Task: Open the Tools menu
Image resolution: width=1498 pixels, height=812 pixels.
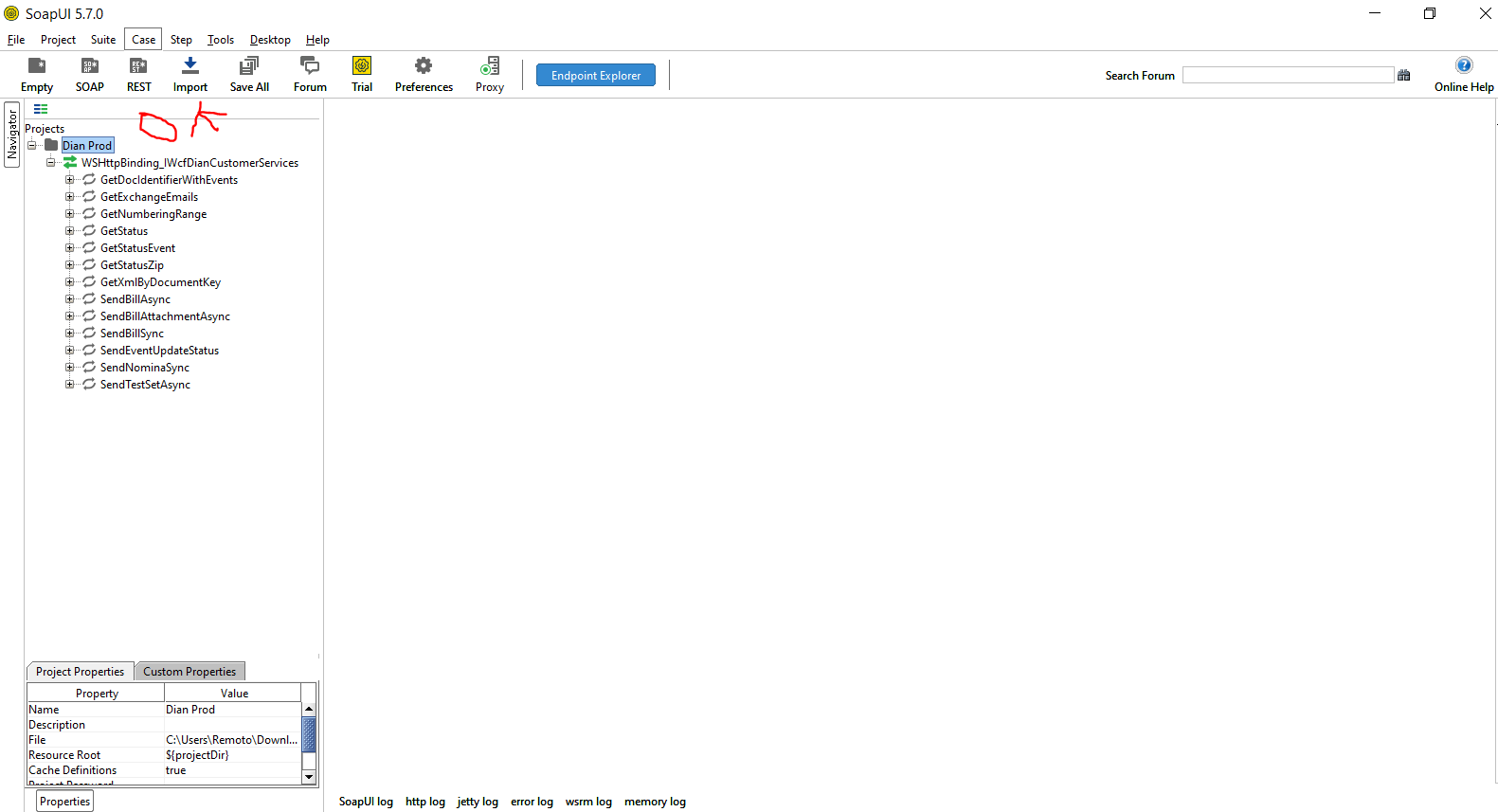Action: (x=221, y=40)
